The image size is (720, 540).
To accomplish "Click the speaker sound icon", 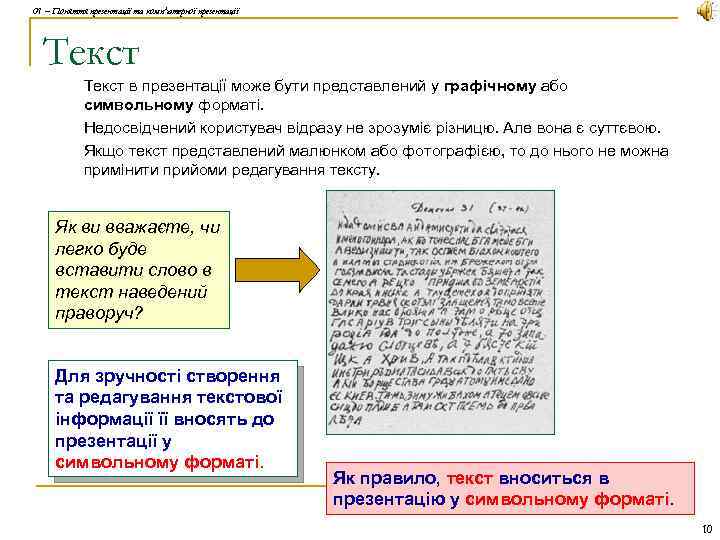I will tap(707, 11).
